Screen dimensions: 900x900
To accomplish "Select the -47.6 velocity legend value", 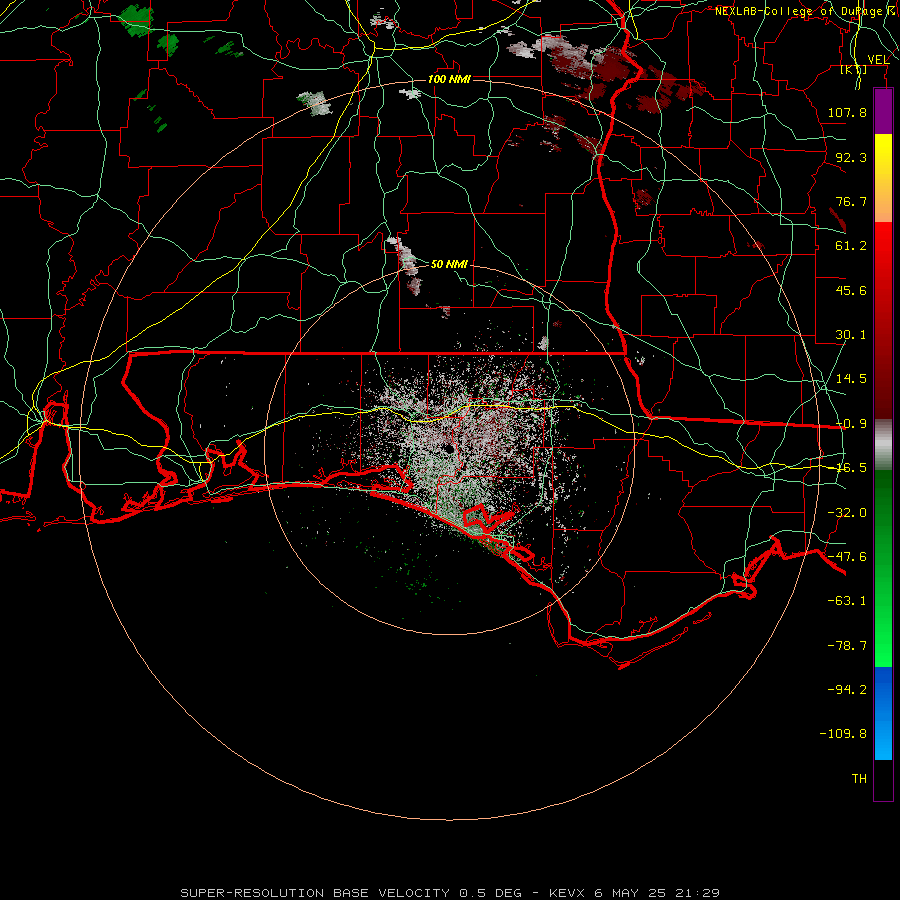I will point(847,557).
